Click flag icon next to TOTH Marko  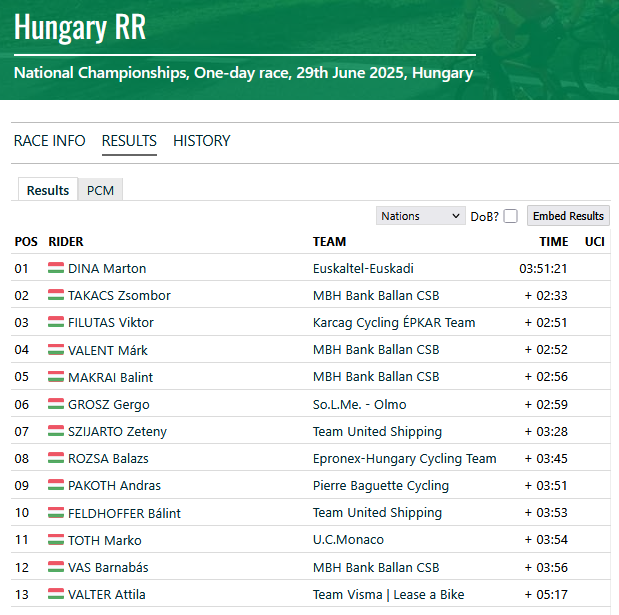(56, 540)
